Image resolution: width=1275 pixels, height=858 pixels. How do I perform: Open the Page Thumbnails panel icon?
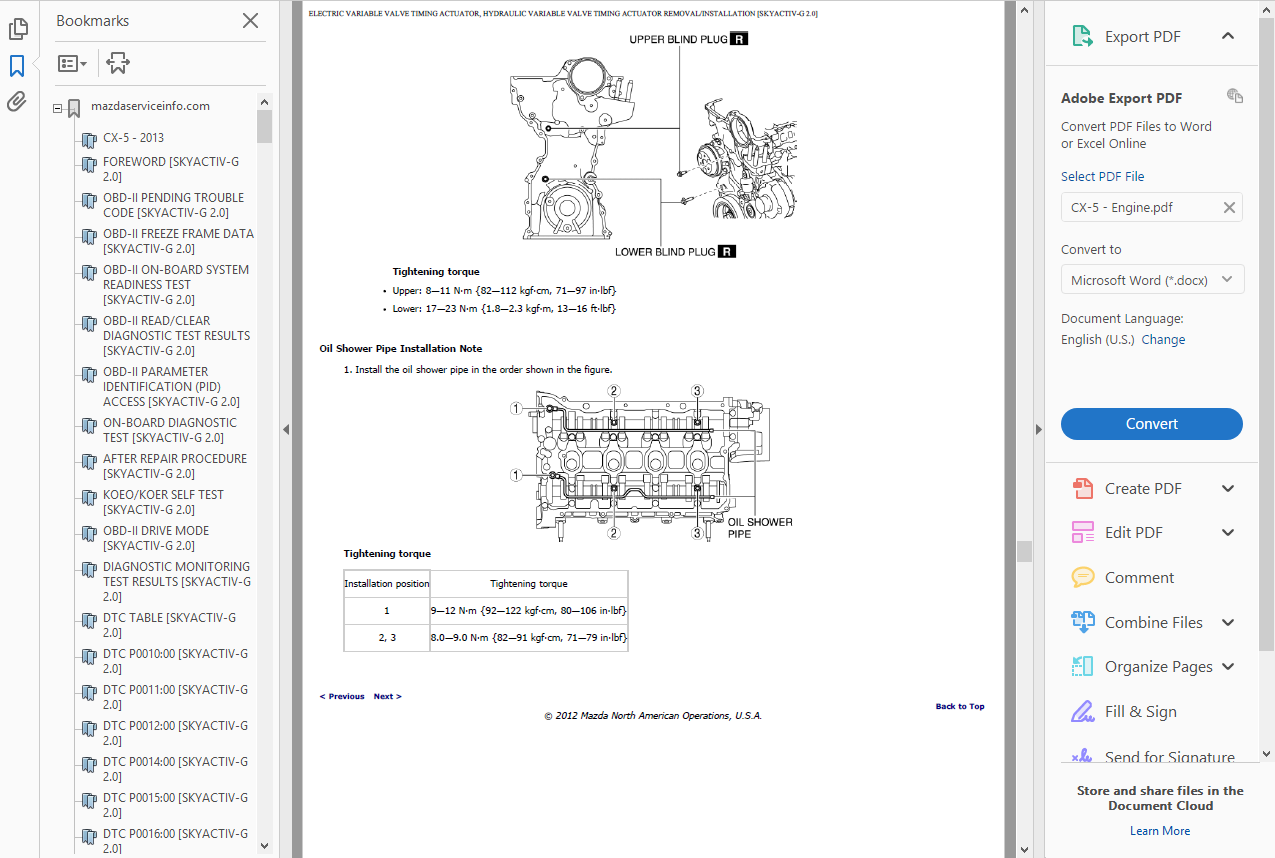click(17, 29)
